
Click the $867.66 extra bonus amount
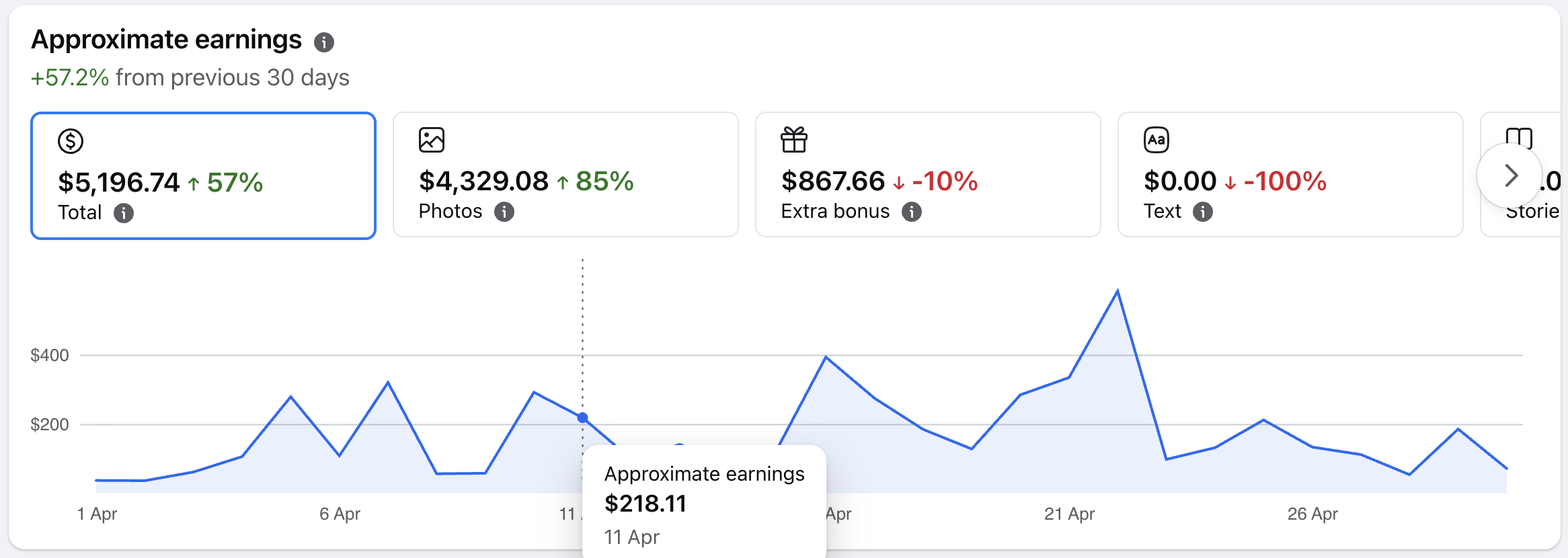point(833,182)
